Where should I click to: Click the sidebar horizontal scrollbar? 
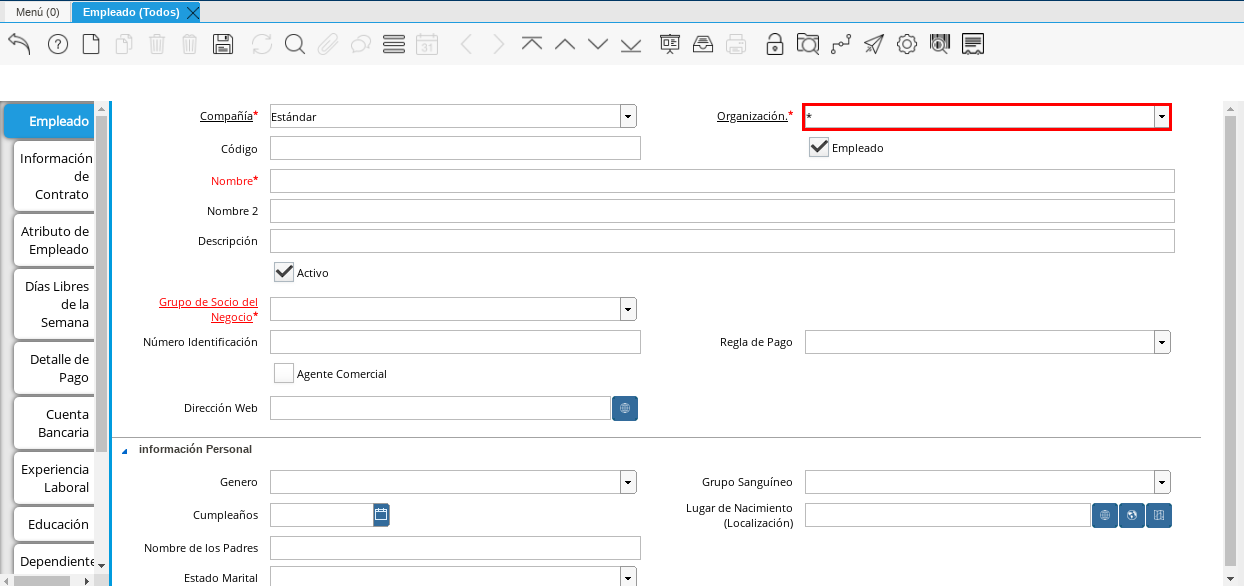[40, 580]
